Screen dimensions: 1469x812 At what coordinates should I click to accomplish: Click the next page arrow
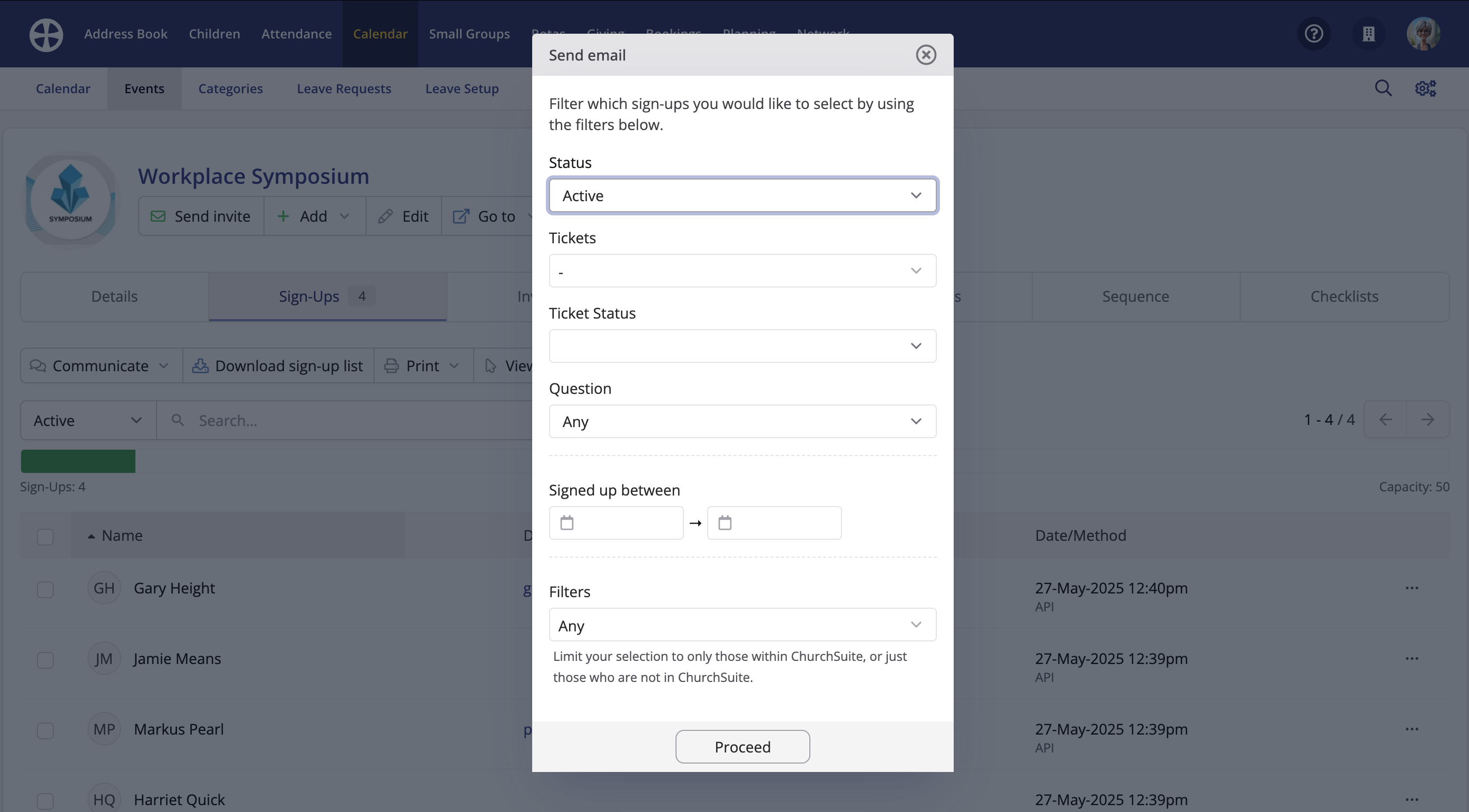[x=1428, y=420]
